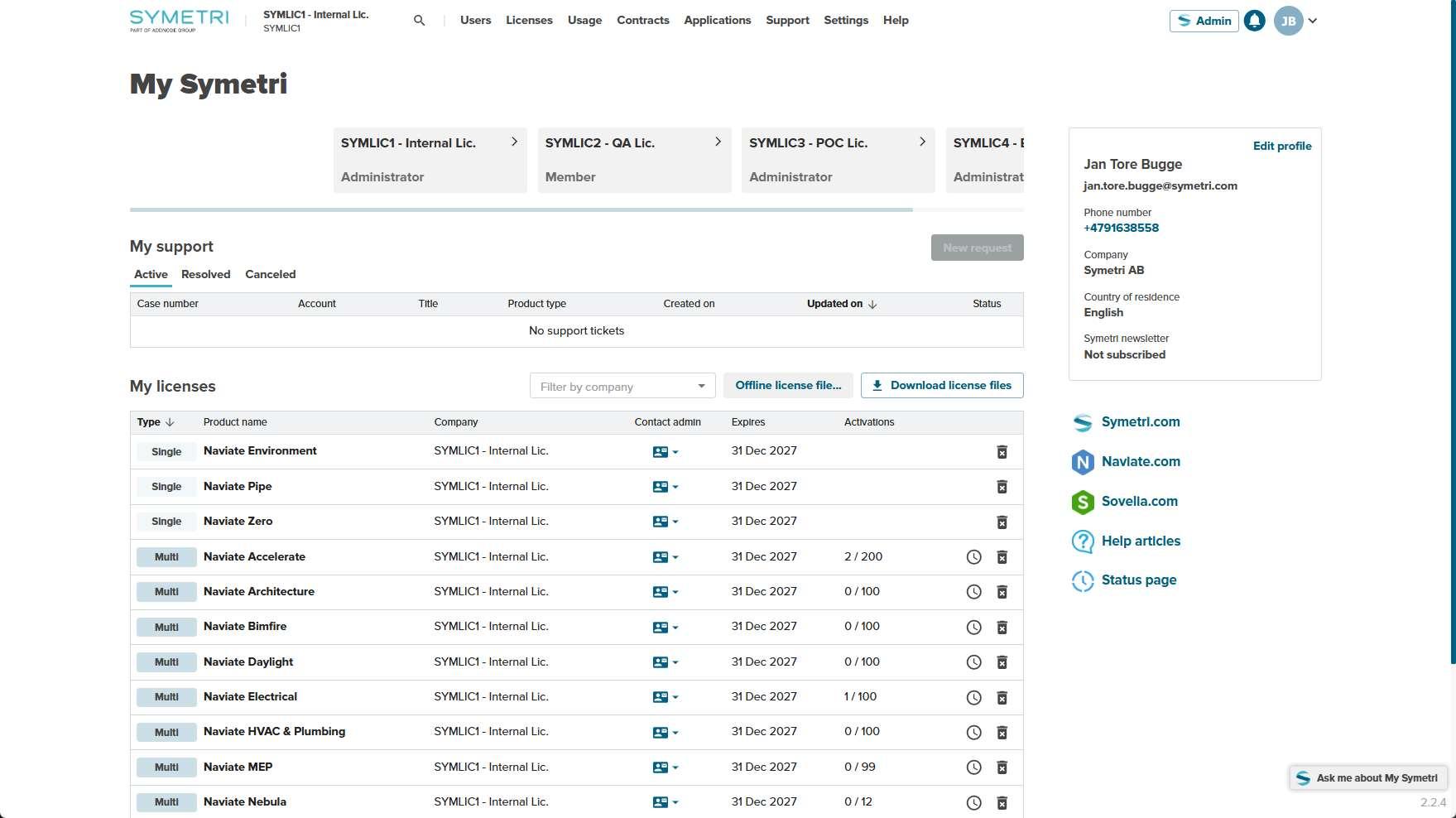Delete the Naviate Daylight license
The height and width of the screenshot is (818, 1456).
pos(1002,662)
